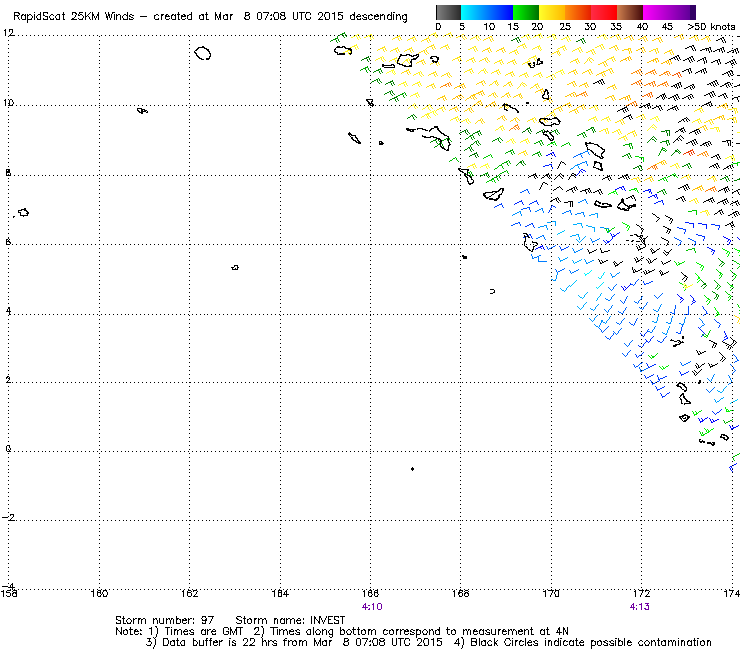Click longitude axis label '162'

click(x=189, y=593)
